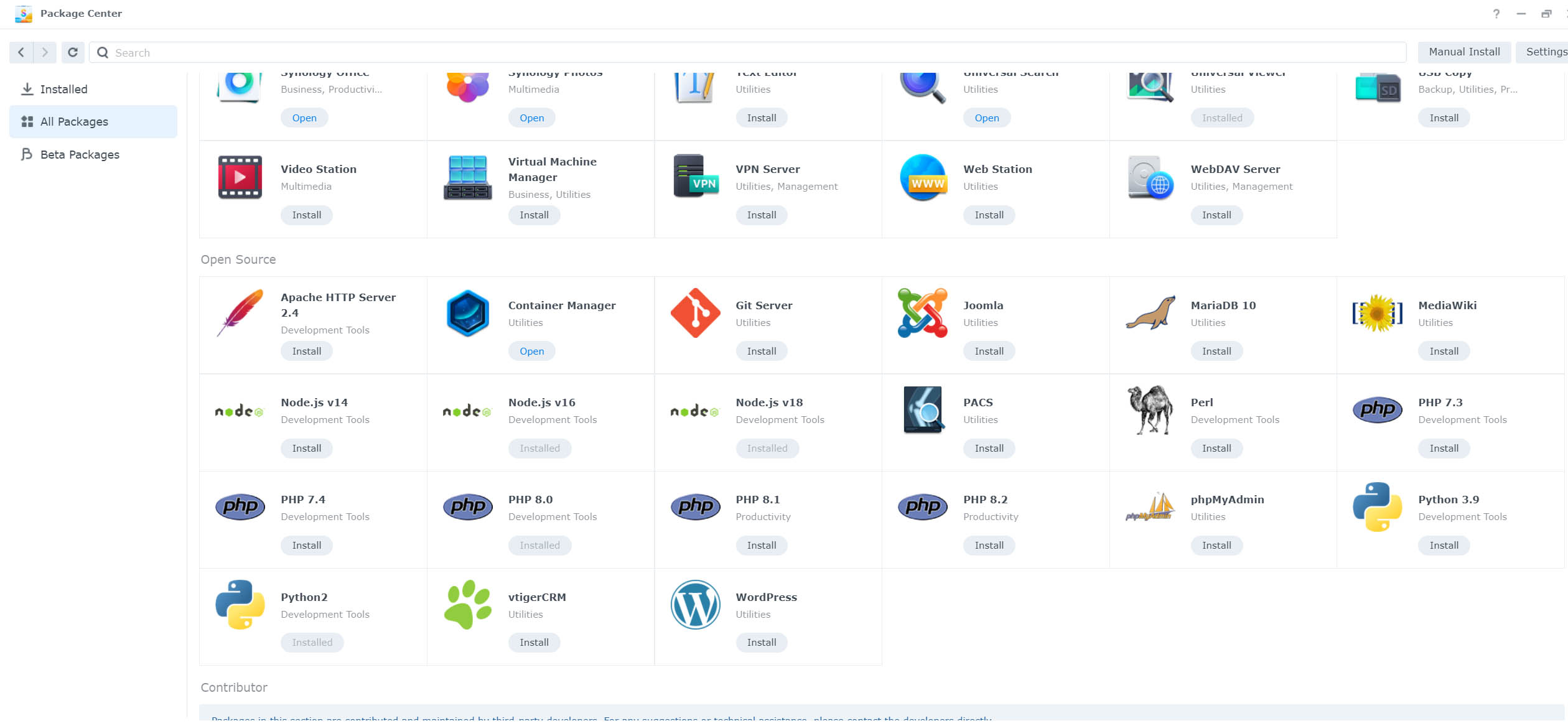Click the Open Source section heading
1568x726 pixels.
coord(238,259)
